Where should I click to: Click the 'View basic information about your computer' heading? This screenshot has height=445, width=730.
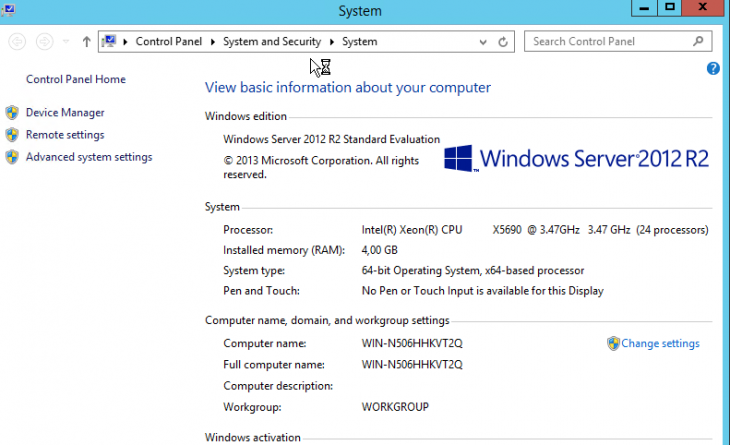click(x=348, y=88)
